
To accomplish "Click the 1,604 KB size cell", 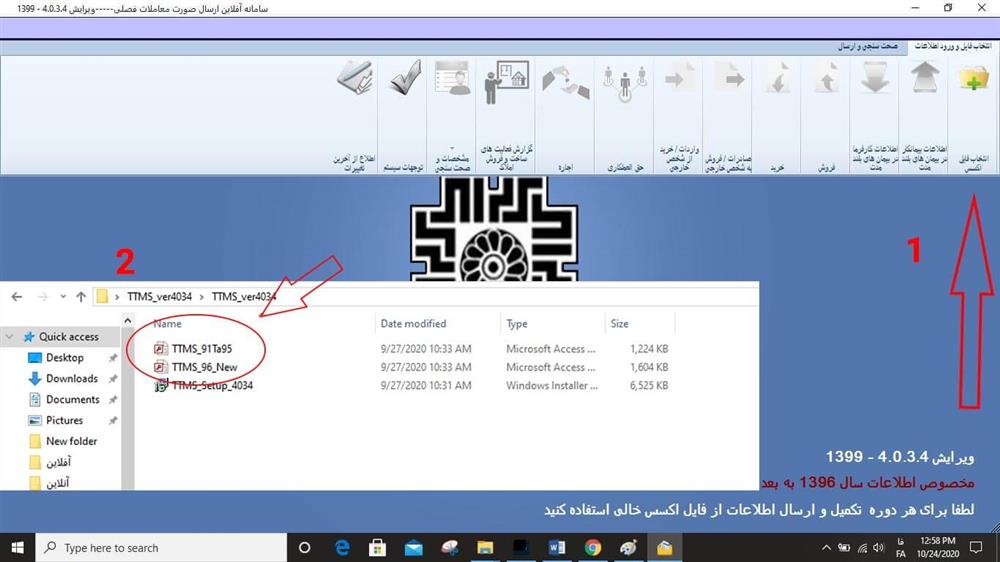I will tap(649, 367).
